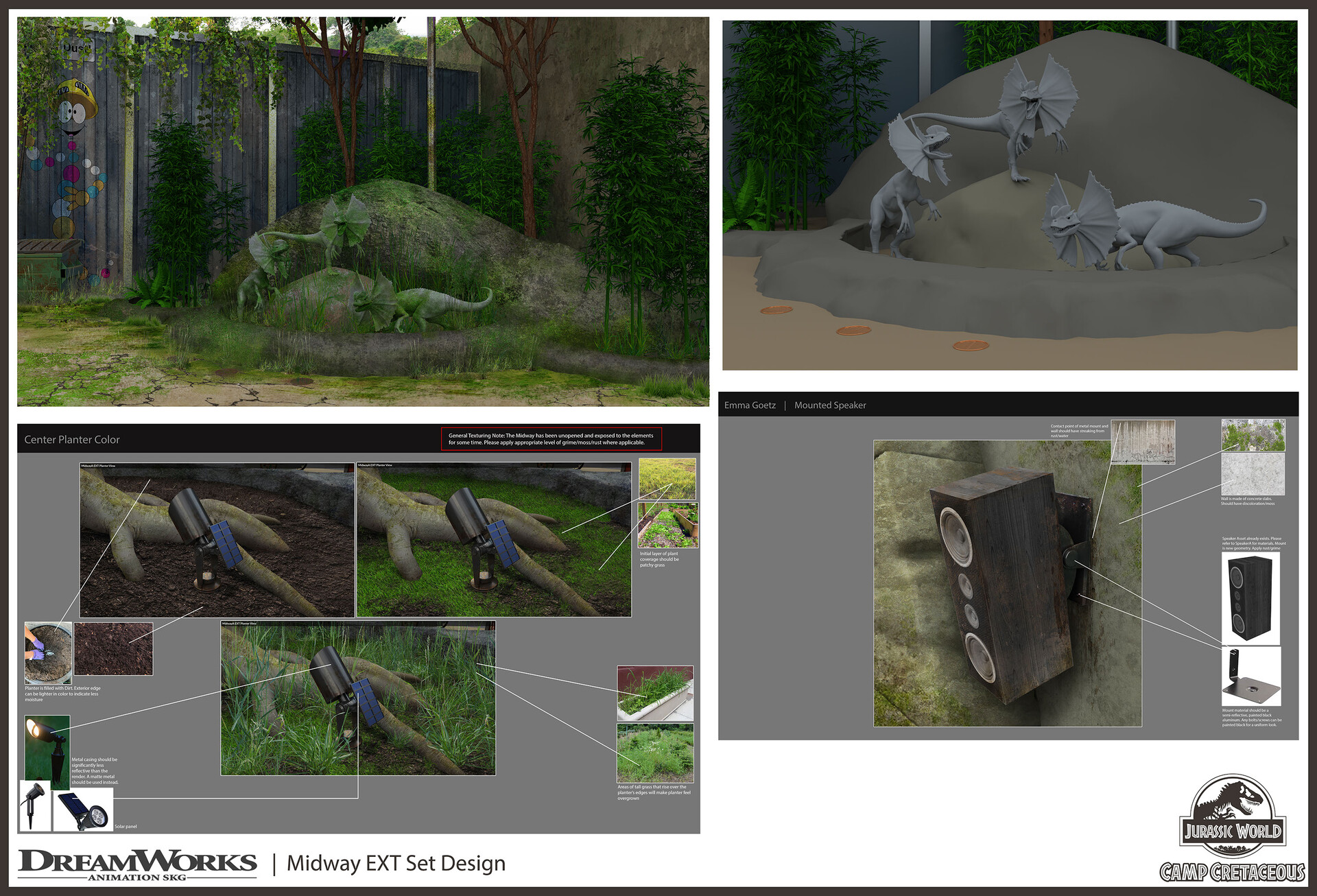The width and height of the screenshot is (1317, 896).
Task: Click the gray concrete texture swatch
Action: pos(1253,474)
